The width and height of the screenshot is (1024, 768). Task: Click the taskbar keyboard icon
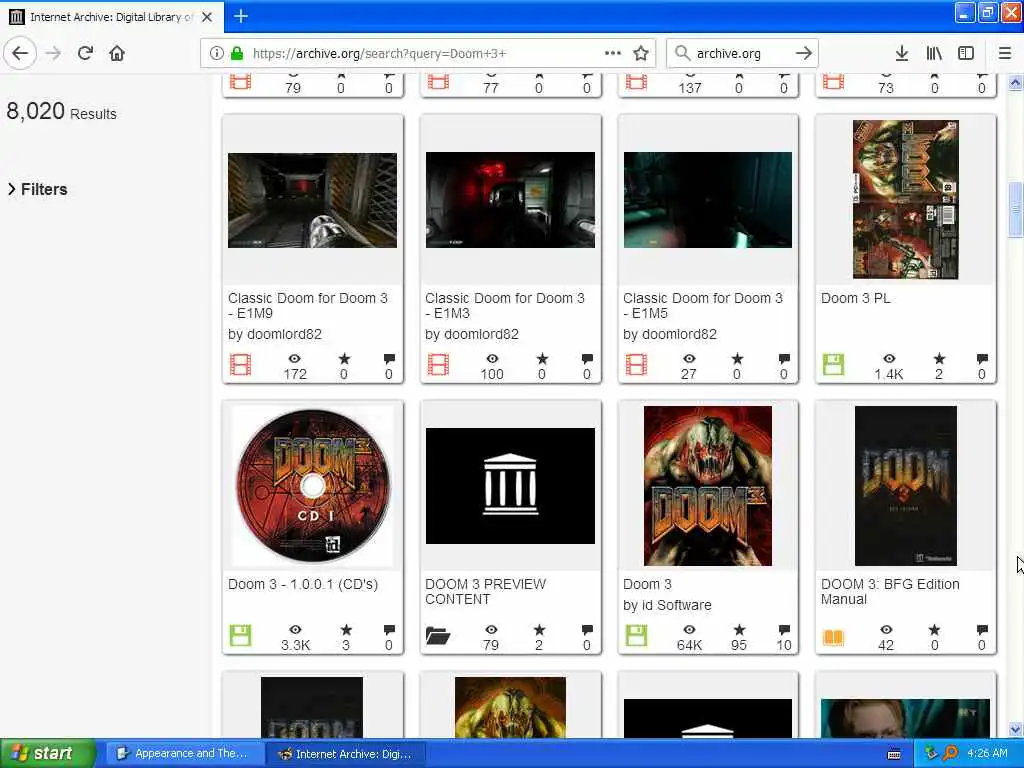tap(894, 754)
